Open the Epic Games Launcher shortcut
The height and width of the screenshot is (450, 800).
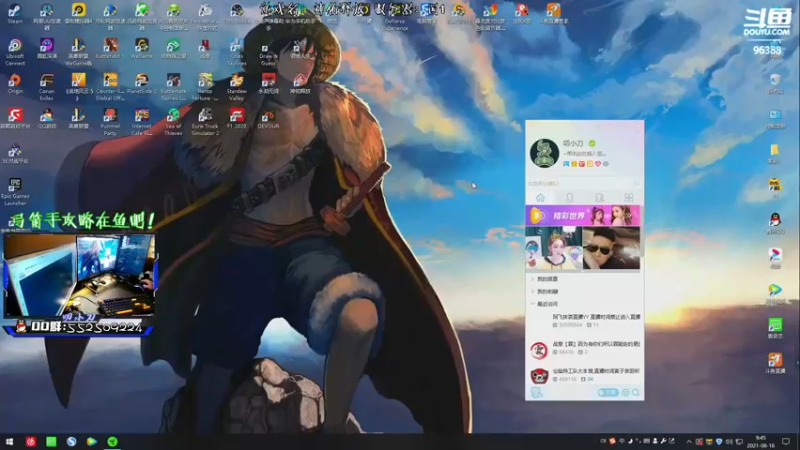click(15, 192)
